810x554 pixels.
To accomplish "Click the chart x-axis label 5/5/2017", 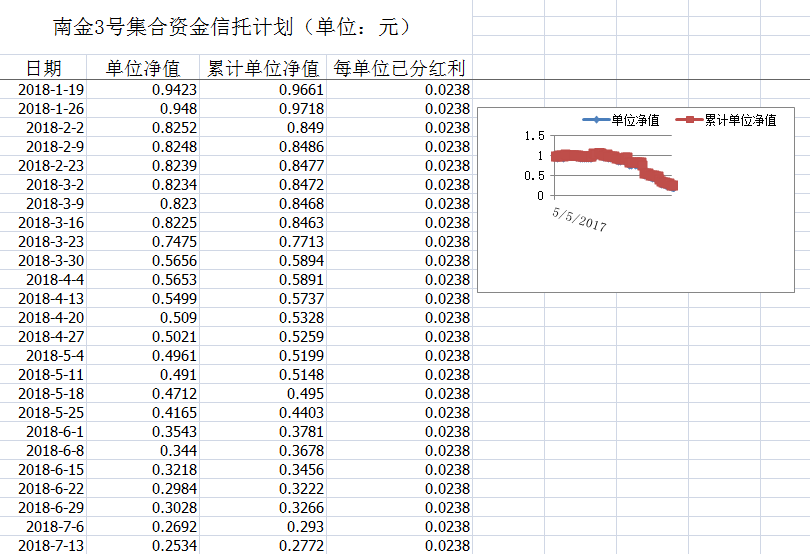I will (579, 218).
